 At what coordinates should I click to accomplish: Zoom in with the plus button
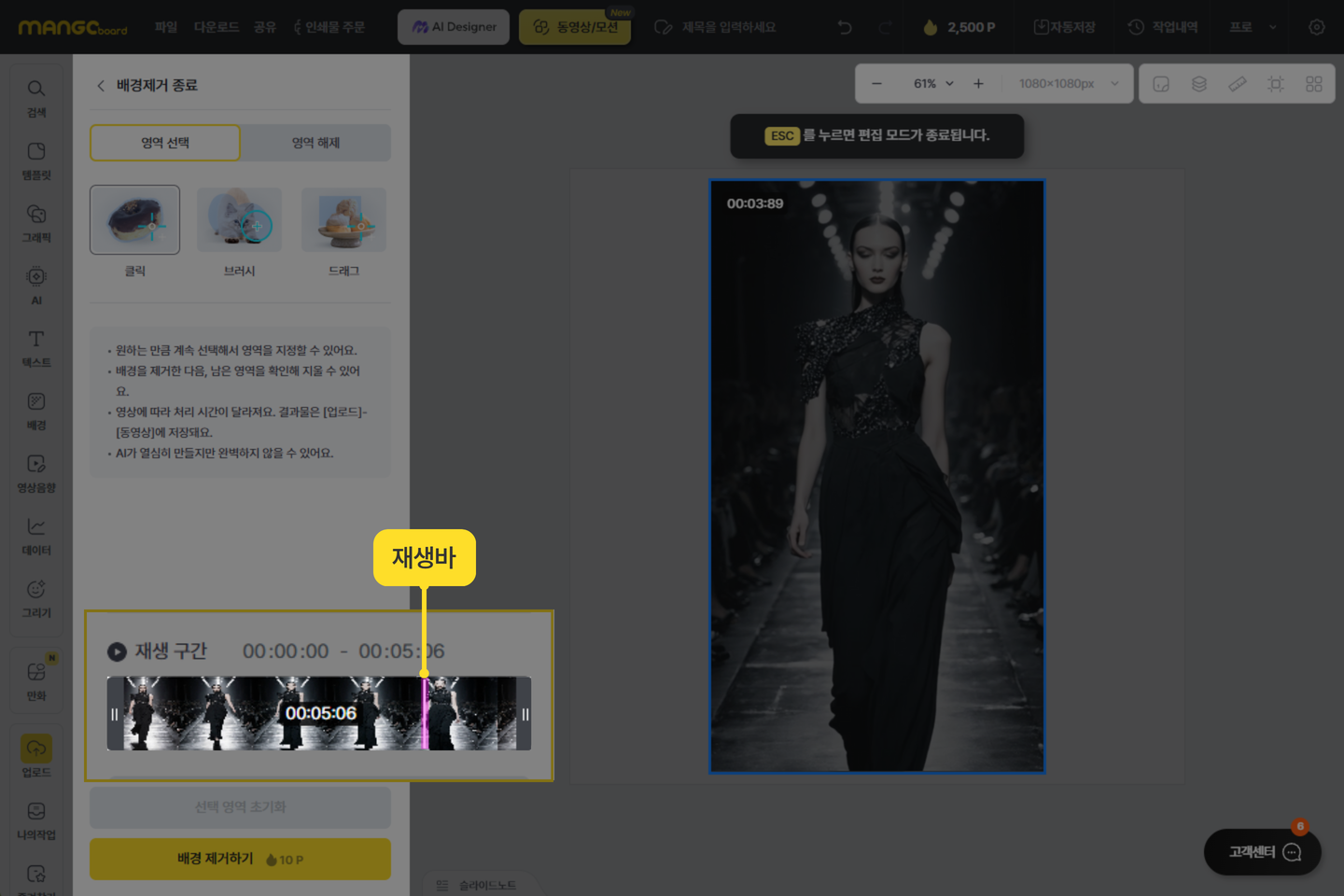coord(978,84)
